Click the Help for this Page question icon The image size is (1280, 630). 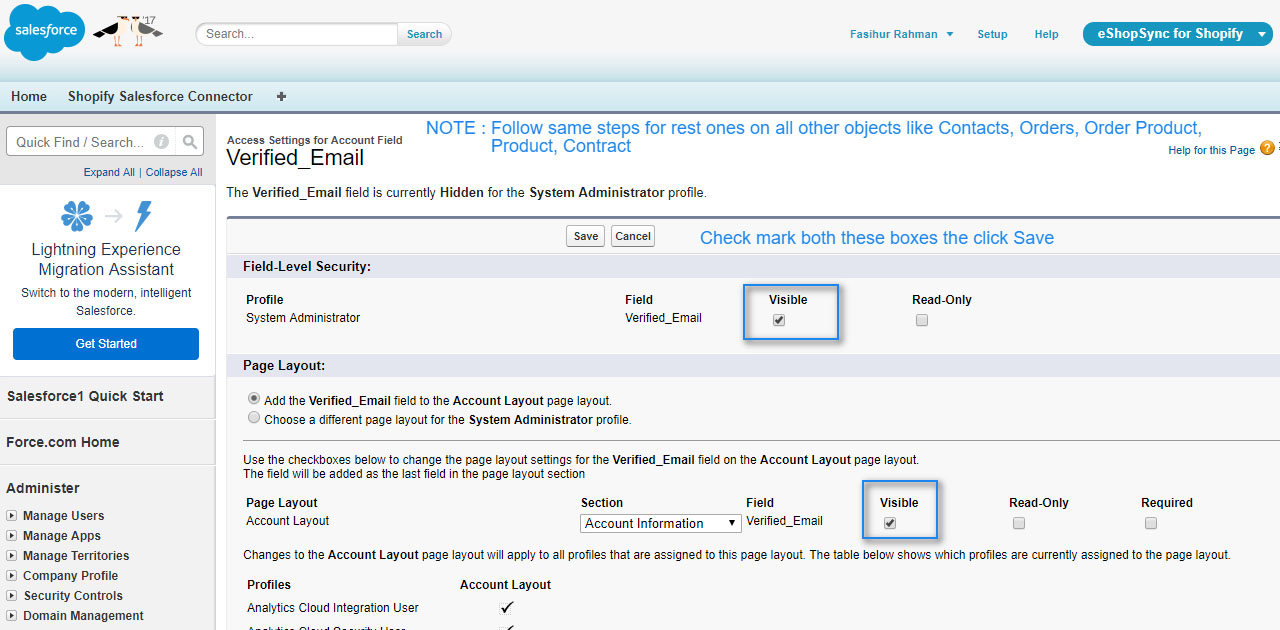click(x=1267, y=149)
